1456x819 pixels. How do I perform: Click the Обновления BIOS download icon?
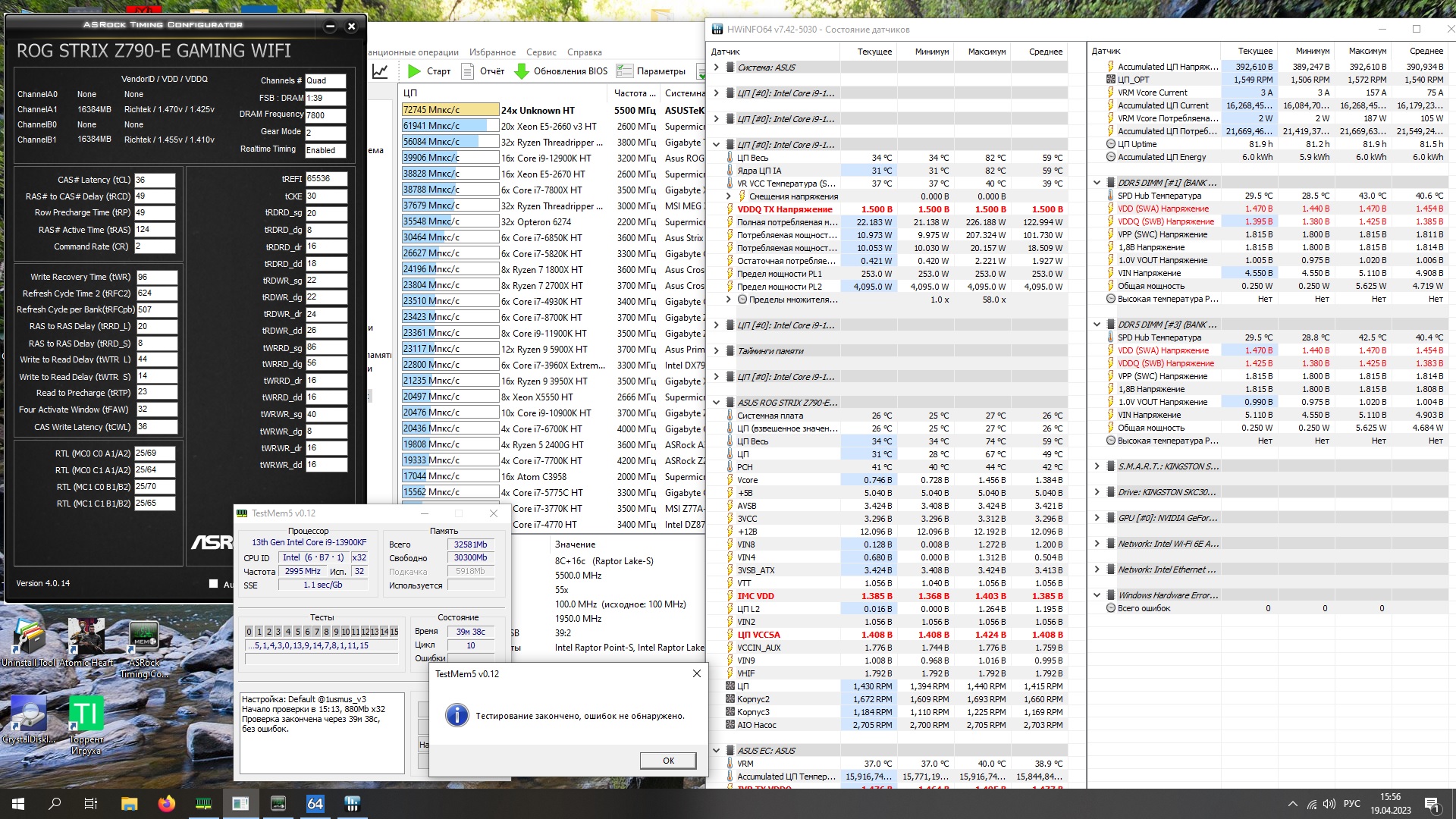point(522,71)
